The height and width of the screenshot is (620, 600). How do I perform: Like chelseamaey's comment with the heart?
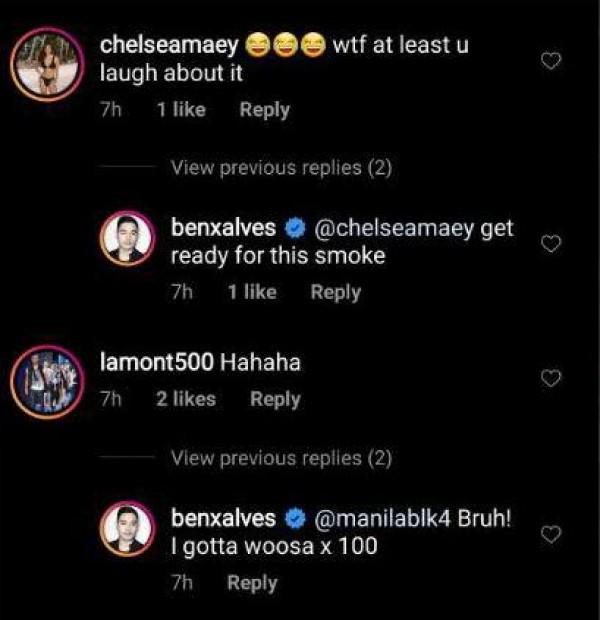551,62
